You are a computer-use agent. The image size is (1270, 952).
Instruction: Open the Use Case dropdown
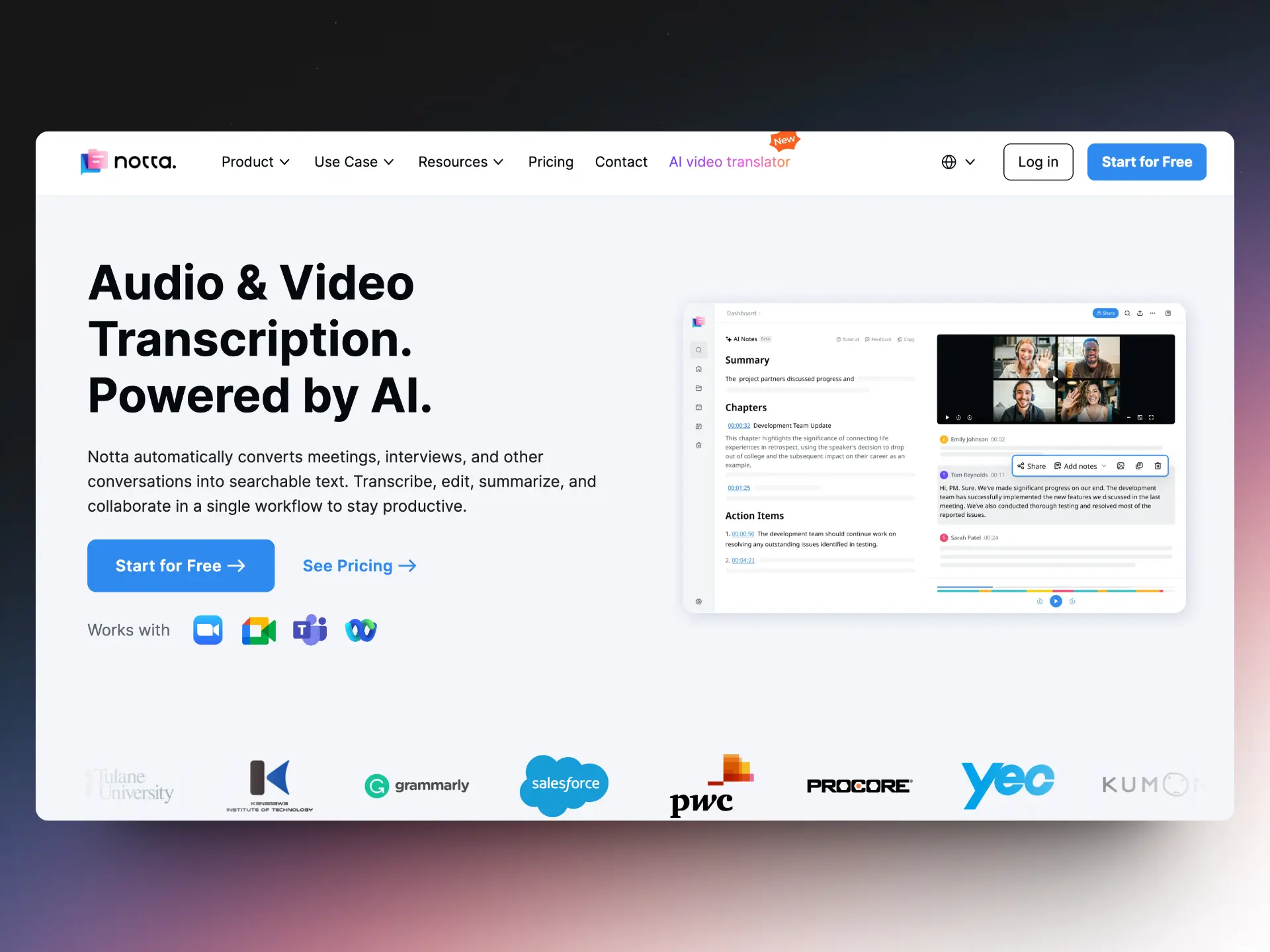pyautogui.click(x=354, y=162)
